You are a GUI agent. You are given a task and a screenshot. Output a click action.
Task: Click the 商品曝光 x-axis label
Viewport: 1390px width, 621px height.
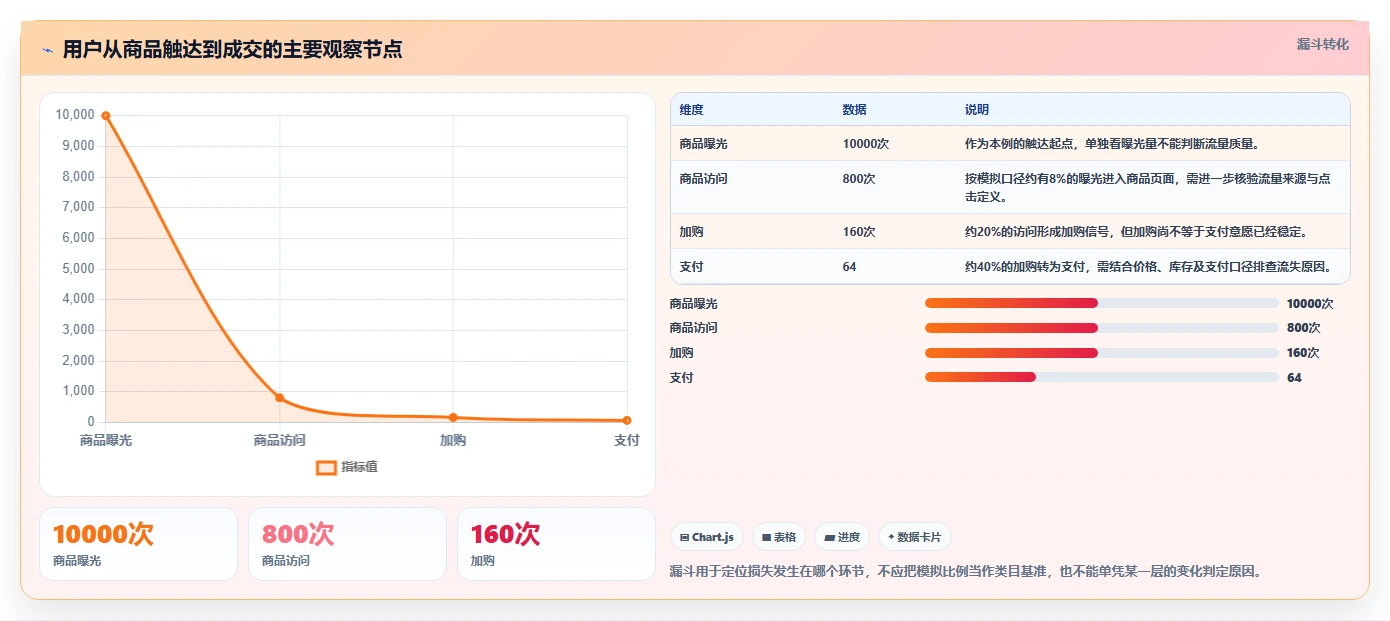point(106,440)
